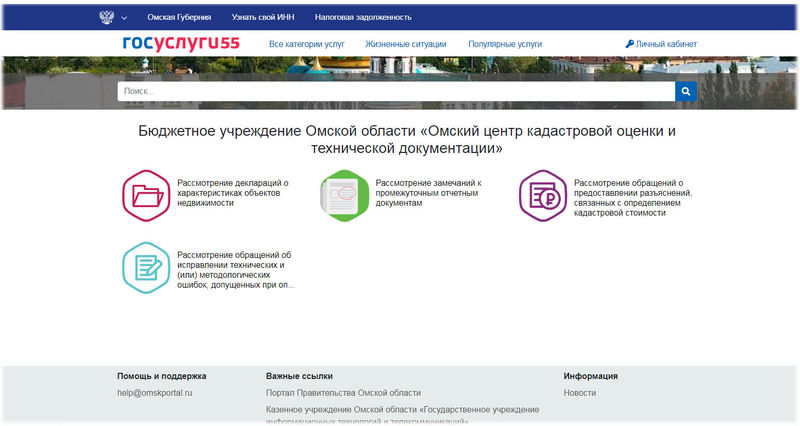The width and height of the screenshot is (800, 426).
Task: Click the Информация footer heading
Action: coord(590,376)
